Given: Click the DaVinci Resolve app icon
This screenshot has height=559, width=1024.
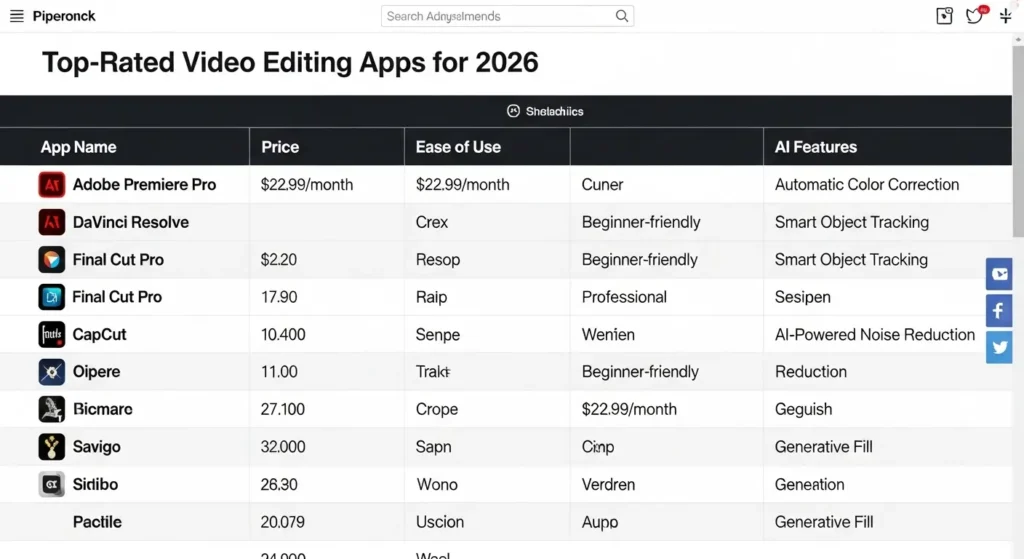Looking at the screenshot, I should (x=51, y=222).
